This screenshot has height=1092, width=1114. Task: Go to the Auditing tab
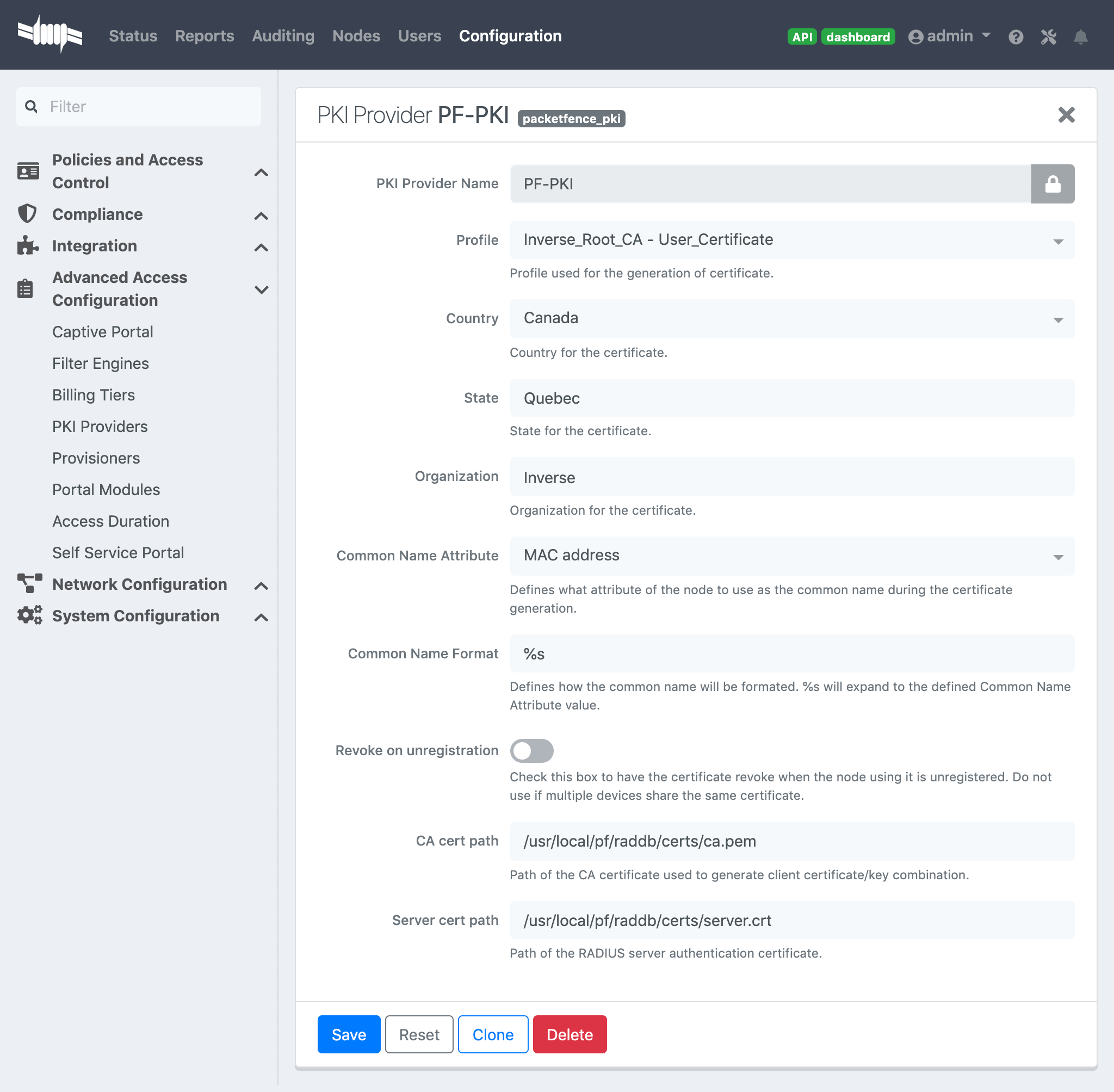[x=283, y=36]
